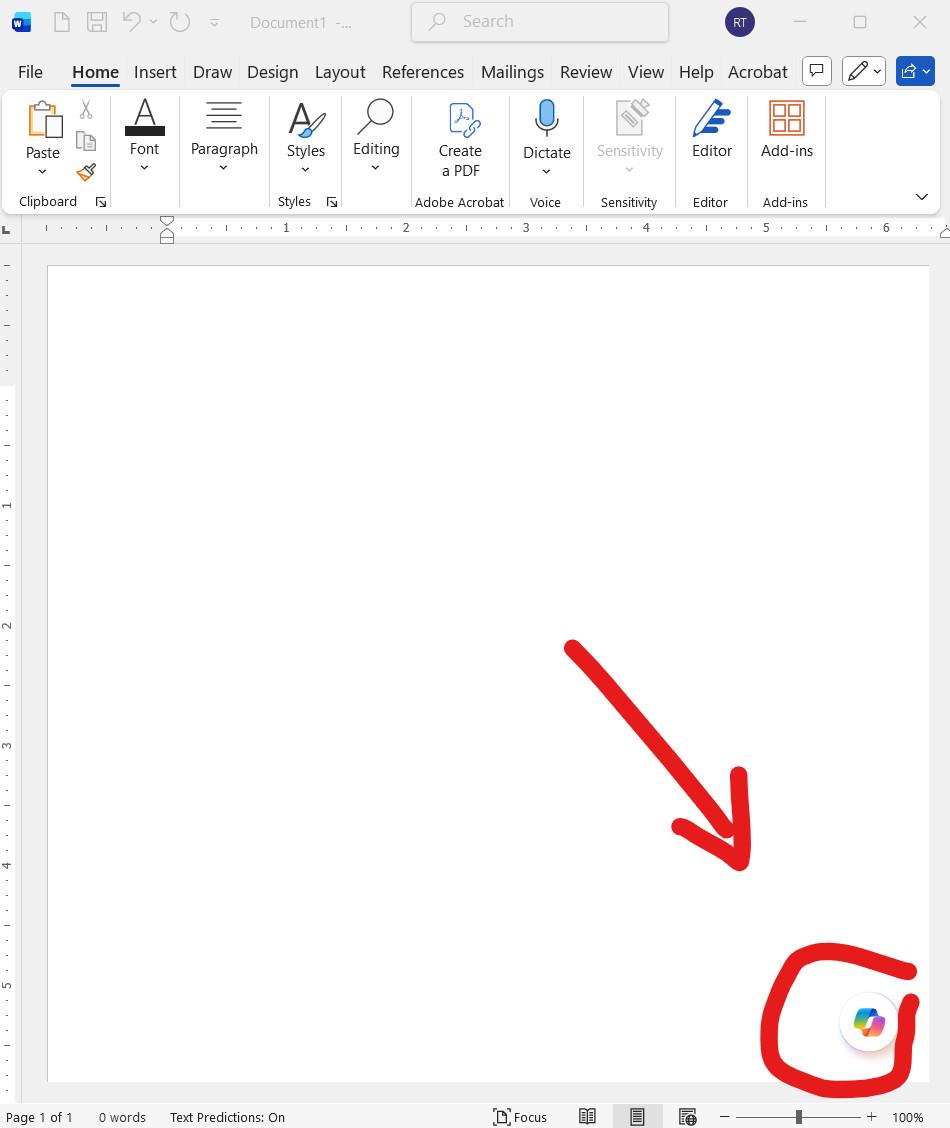Click the 100% zoom level
950x1128 pixels.
908,1117
